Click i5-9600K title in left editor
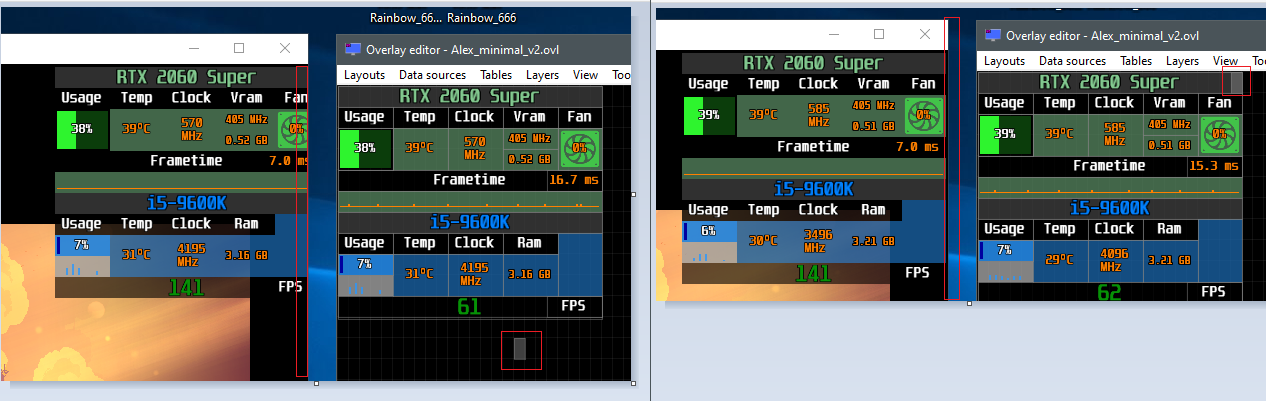 pos(470,222)
